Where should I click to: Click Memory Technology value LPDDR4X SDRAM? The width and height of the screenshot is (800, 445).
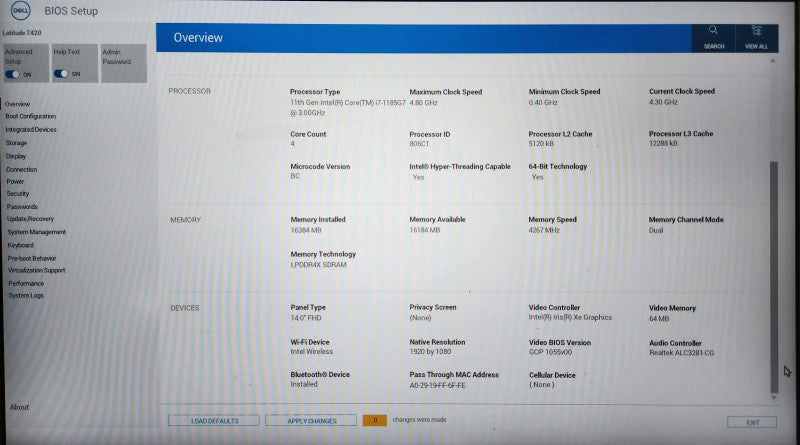pos(318,265)
